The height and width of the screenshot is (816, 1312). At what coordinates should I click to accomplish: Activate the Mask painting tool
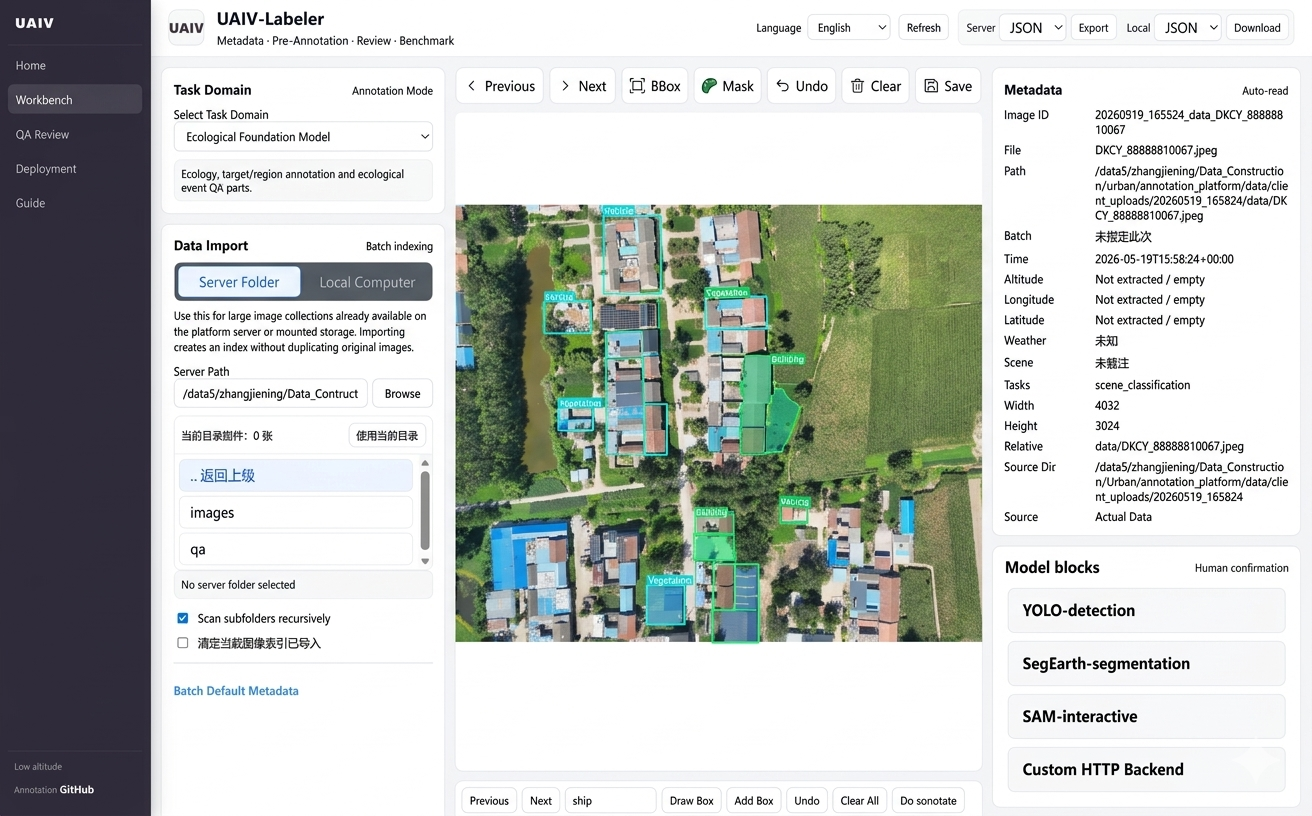[x=727, y=86]
